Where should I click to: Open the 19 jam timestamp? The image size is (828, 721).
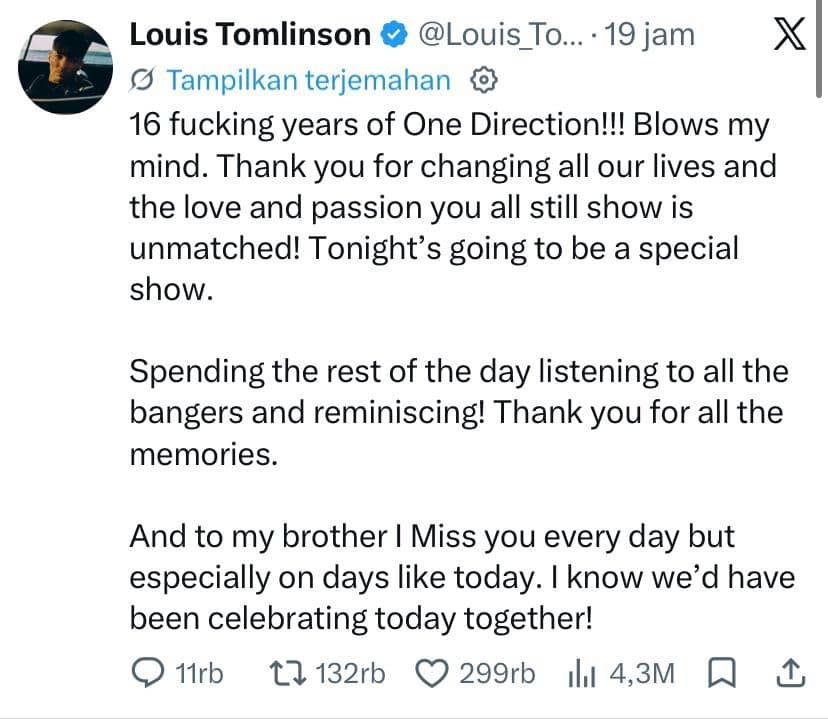point(650,35)
